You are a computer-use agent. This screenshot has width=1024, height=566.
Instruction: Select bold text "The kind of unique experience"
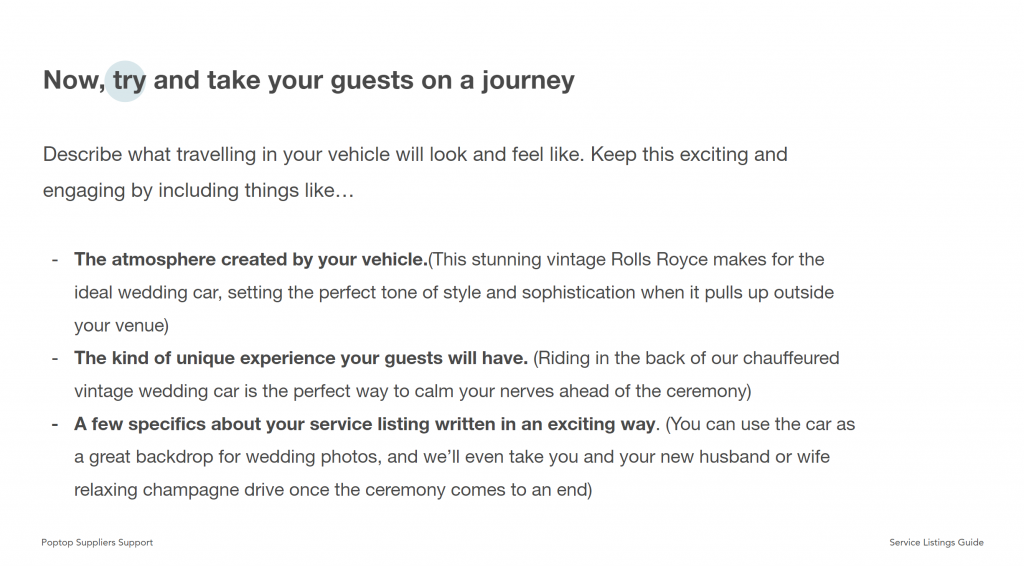(200, 358)
